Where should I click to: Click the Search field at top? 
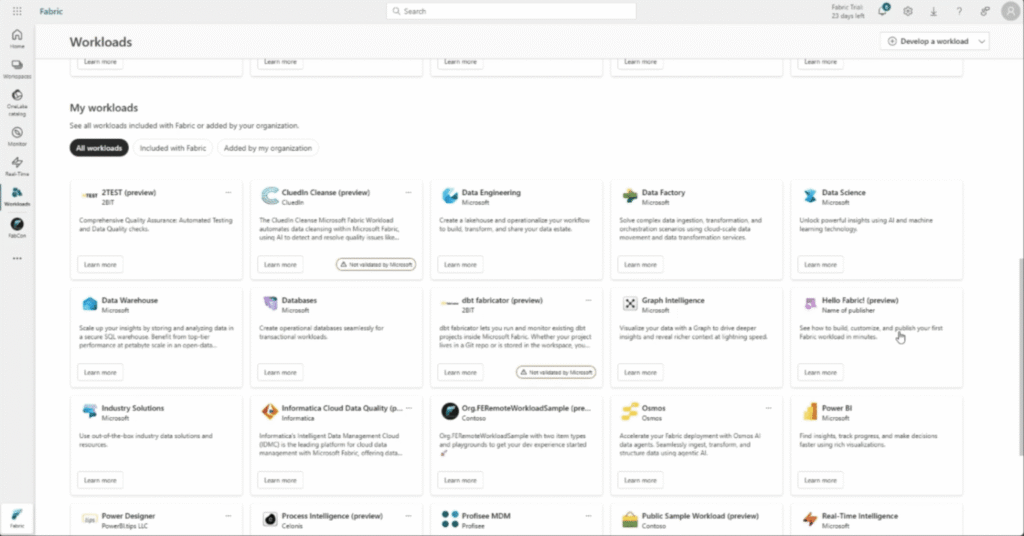point(511,11)
